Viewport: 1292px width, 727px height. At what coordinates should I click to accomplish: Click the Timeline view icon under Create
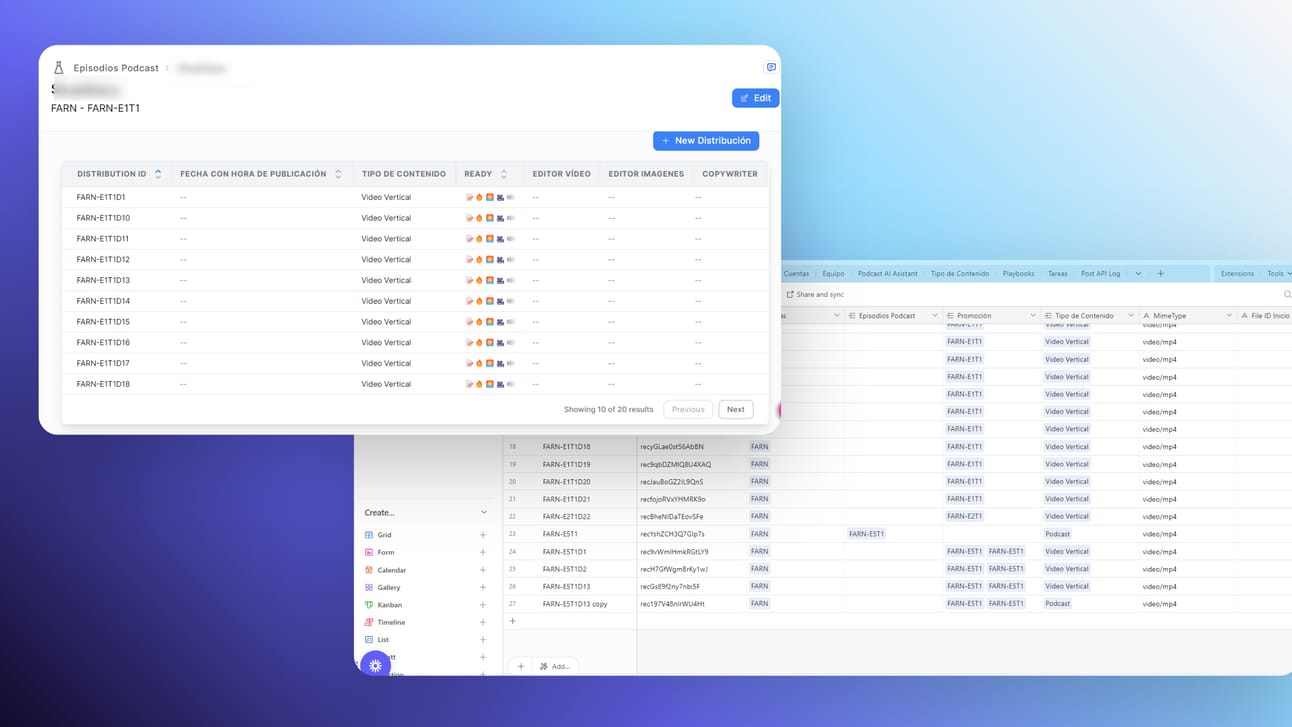pos(369,622)
